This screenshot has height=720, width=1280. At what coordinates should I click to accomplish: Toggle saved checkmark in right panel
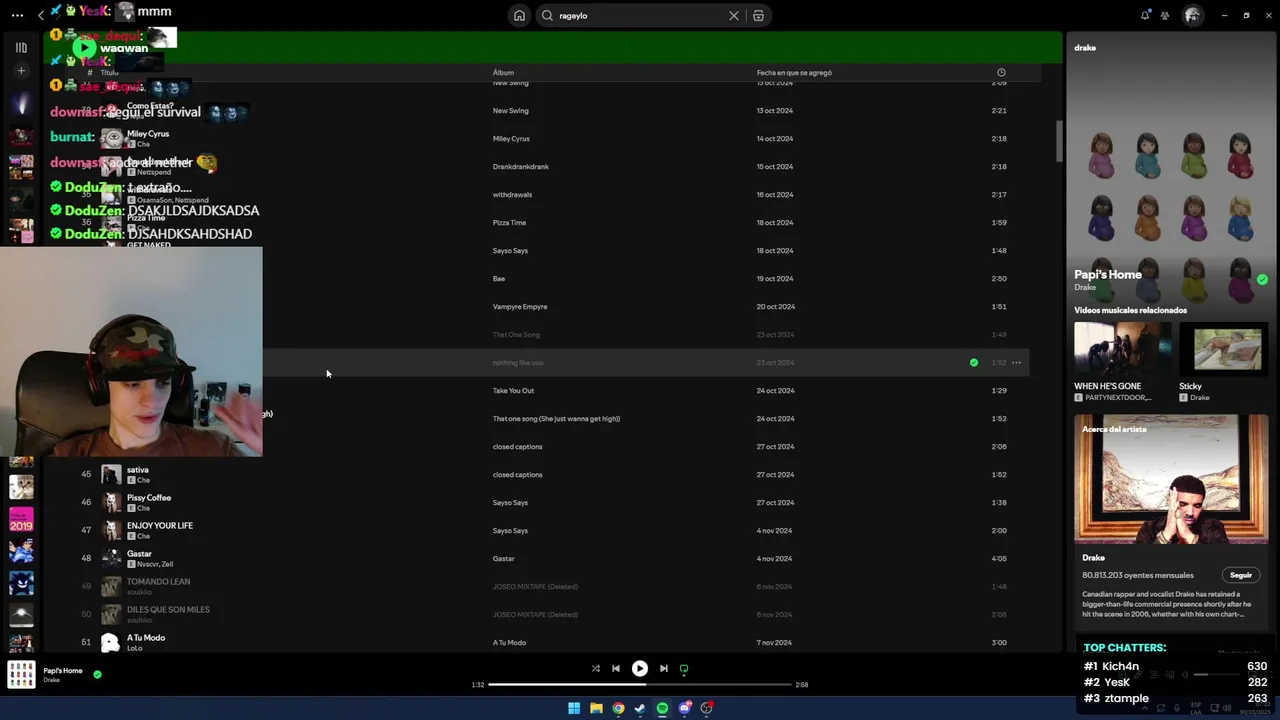point(1262,280)
